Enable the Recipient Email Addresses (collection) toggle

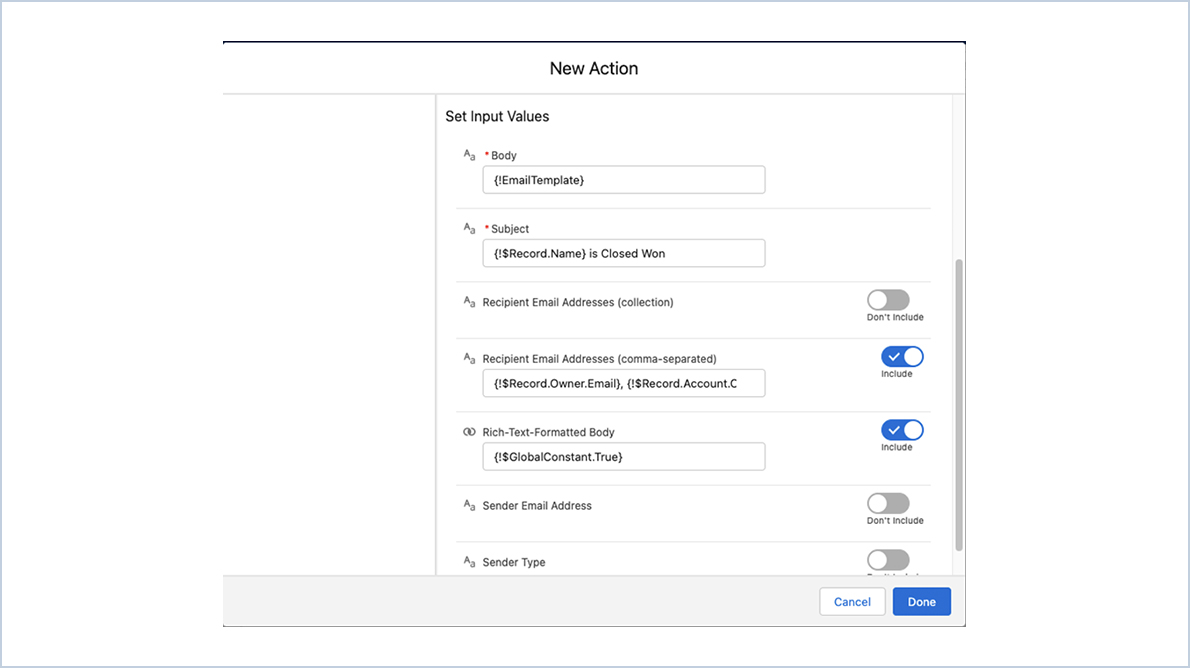pyautogui.click(x=888, y=300)
